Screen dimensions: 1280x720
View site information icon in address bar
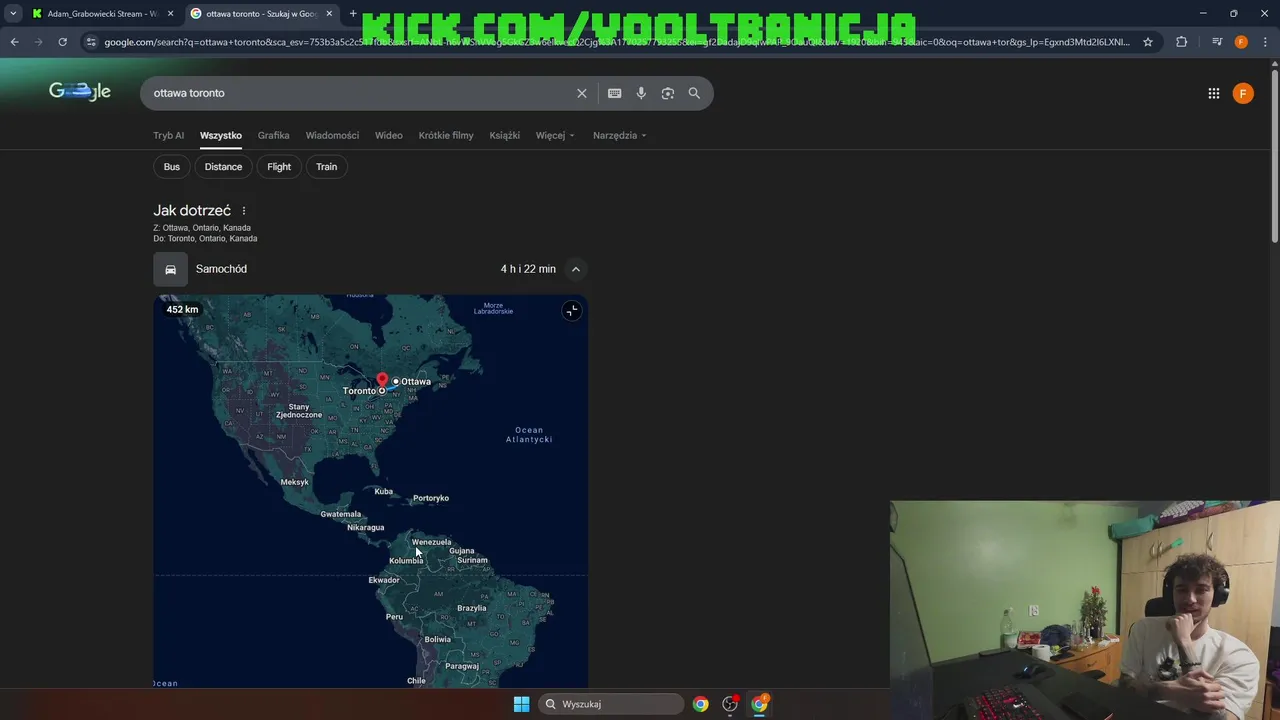click(x=91, y=42)
